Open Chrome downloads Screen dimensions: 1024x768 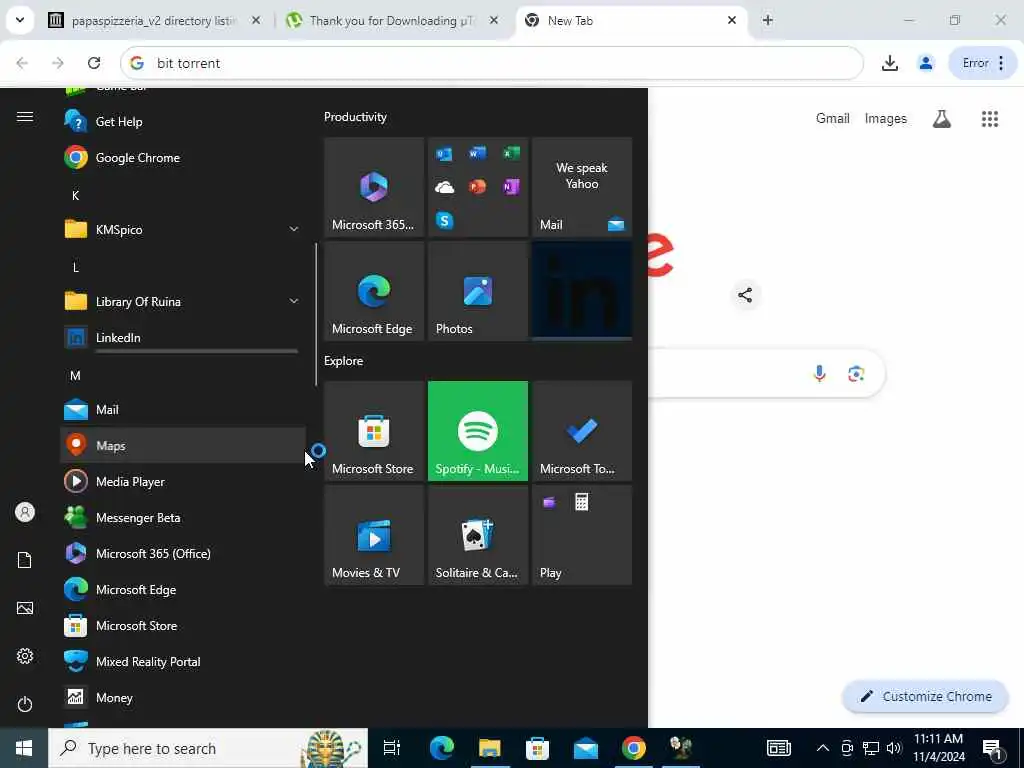(x=889, y=63)
